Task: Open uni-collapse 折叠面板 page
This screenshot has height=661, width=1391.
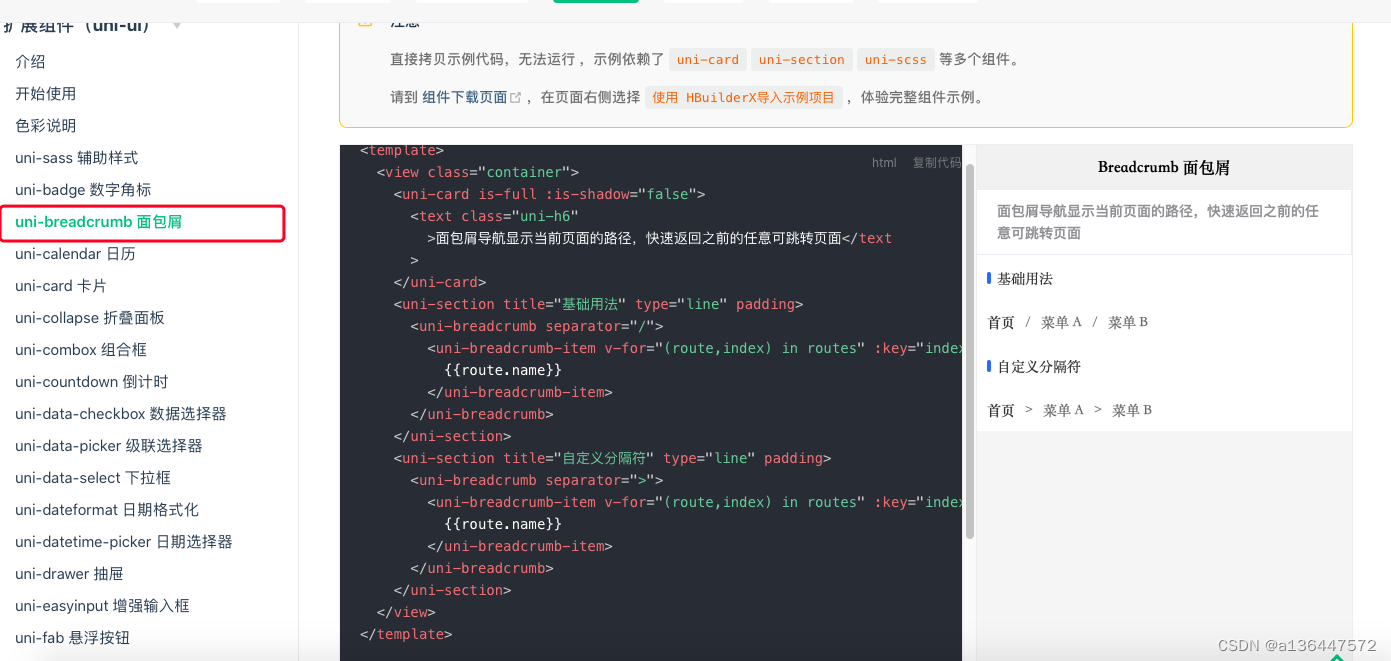Action: 90,318
